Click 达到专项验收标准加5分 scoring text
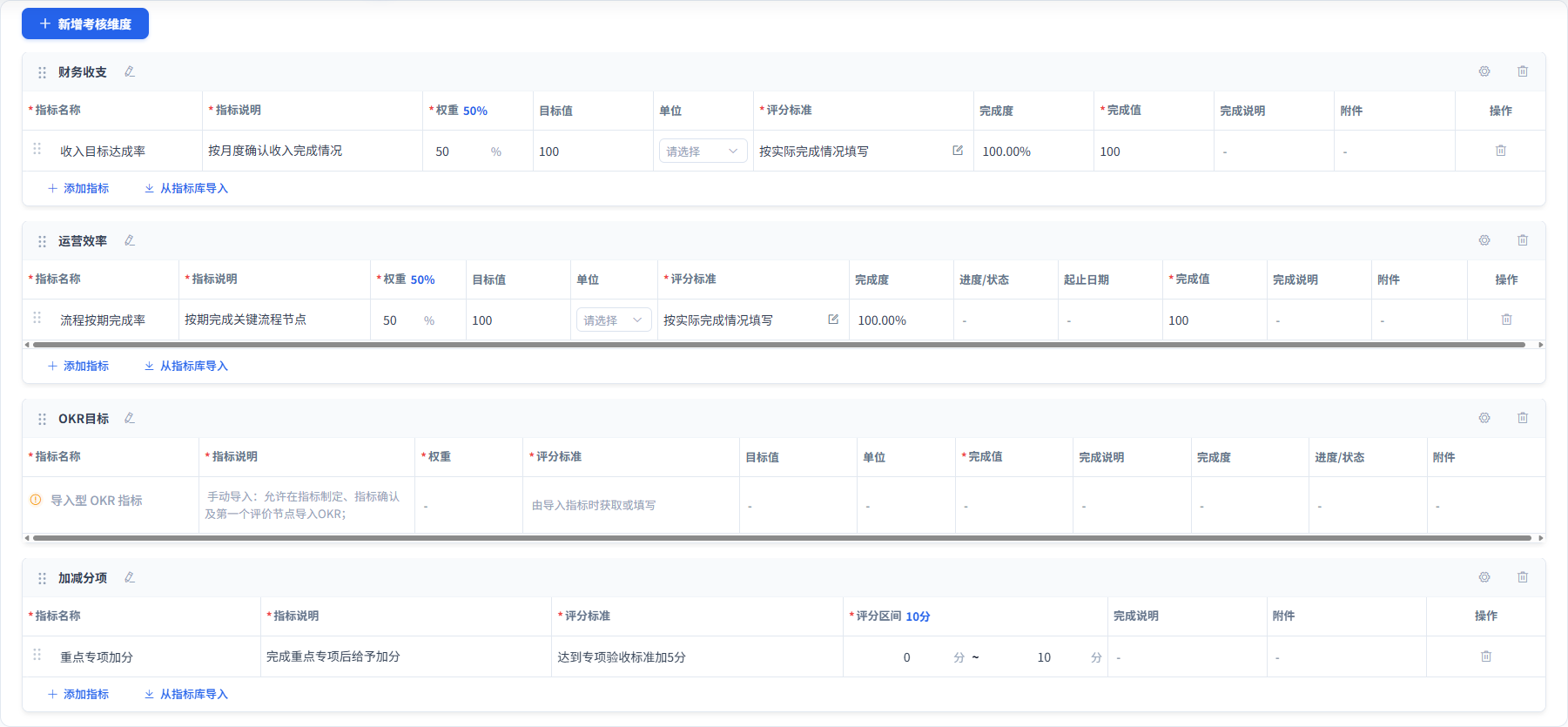Viewport: 1568px width, 727px height. click(x=622, y=657)
